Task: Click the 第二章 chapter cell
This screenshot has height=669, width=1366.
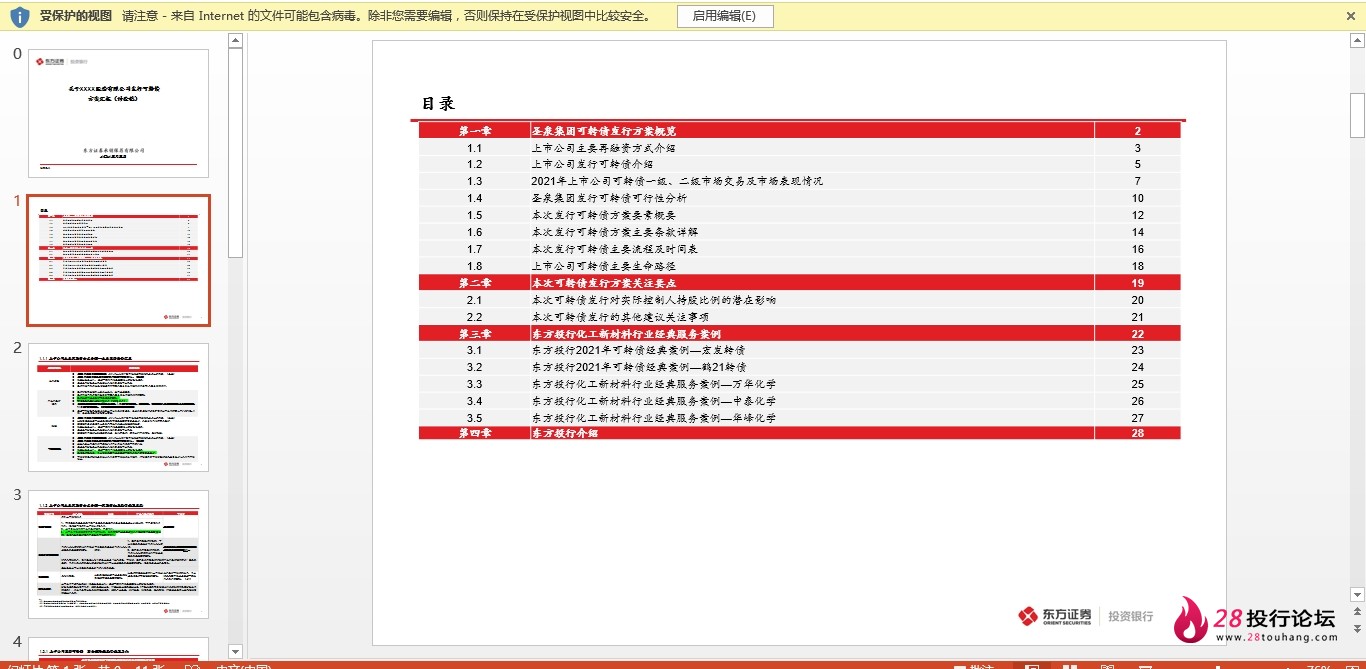Action: pos(475,283)
